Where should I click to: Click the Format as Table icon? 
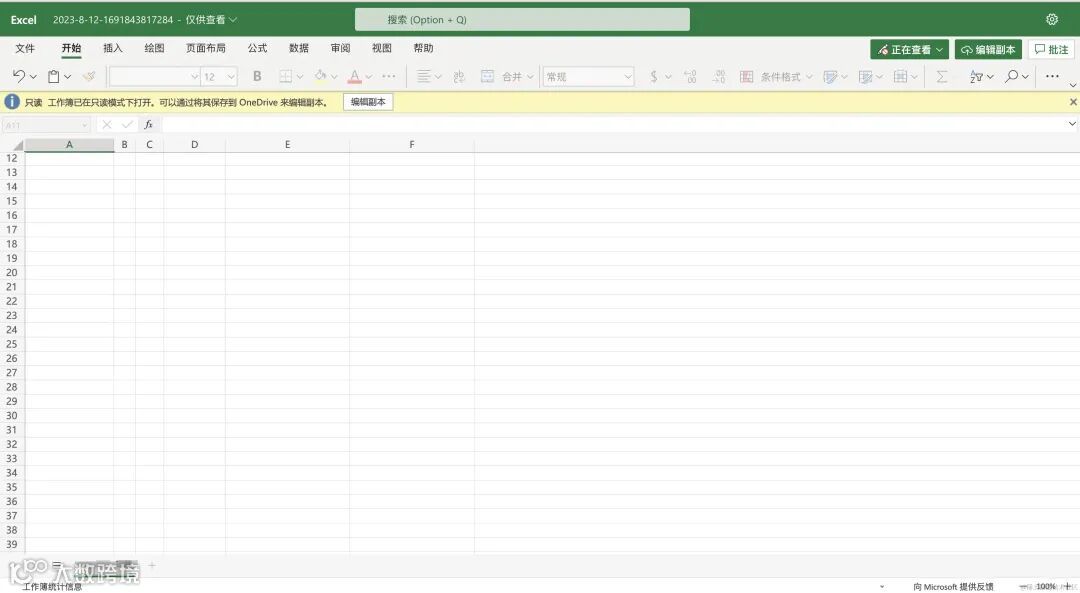(x=830, y=76)
